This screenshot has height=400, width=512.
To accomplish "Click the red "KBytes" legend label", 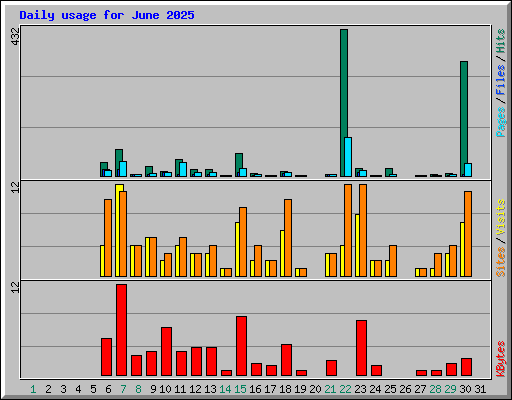I will coord(501,358).
